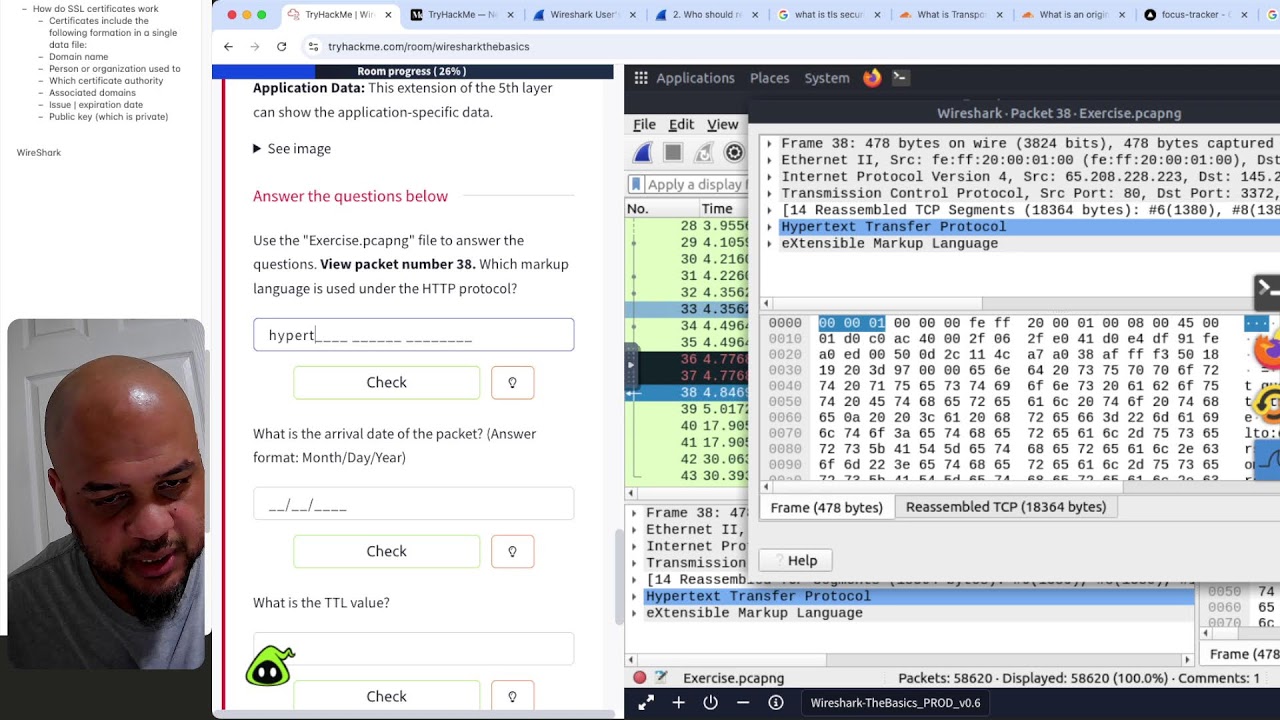Click the red expert info circle in status bar
The width and height of the screenshot is (1280, 720).
pos(639,677)
